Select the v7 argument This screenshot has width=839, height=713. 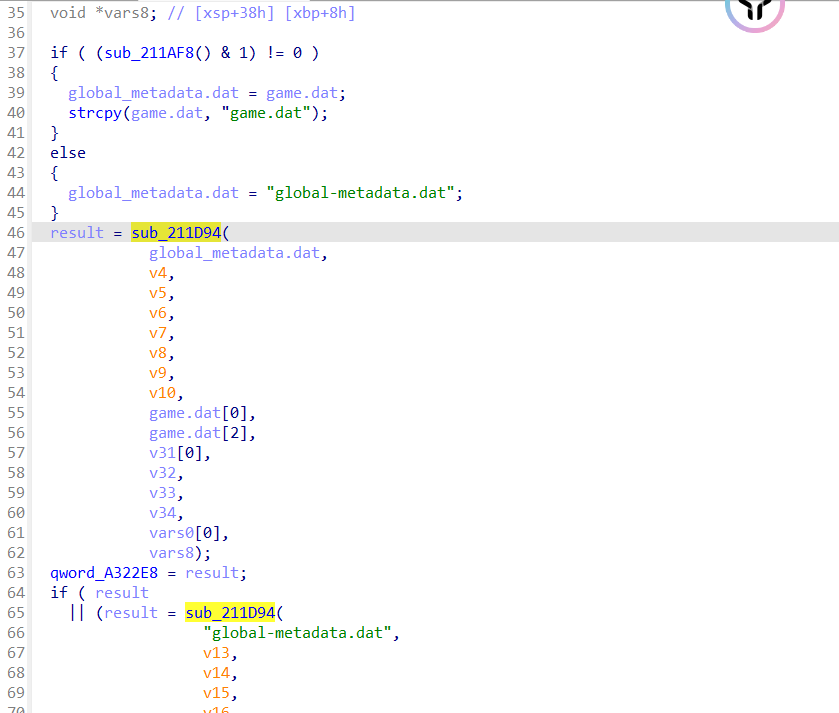(x=158, y=333)
